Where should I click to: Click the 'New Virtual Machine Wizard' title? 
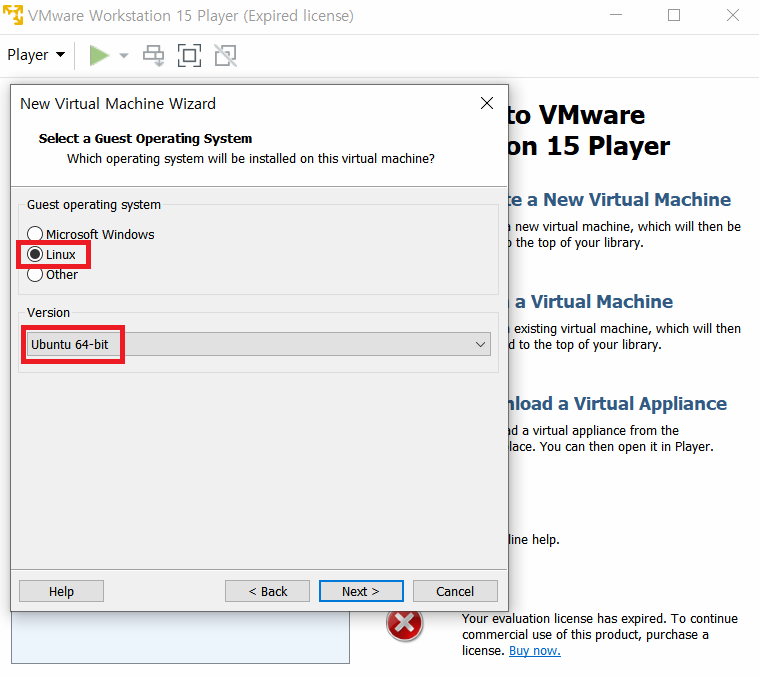tap(118, 104)
